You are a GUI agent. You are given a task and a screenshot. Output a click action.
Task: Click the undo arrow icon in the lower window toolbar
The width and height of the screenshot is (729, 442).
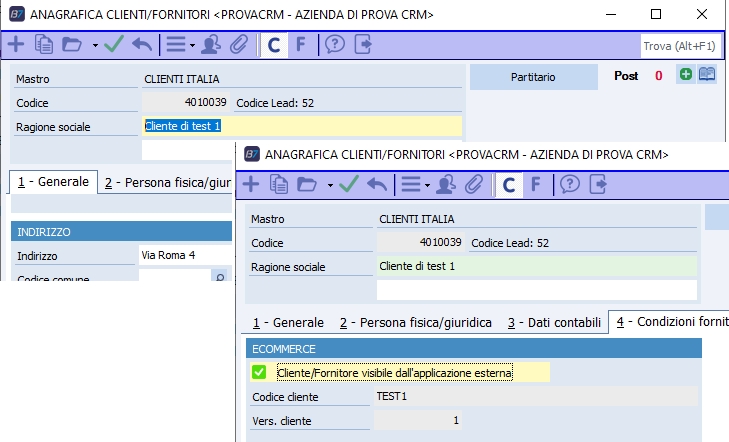(x=377, y=184)
